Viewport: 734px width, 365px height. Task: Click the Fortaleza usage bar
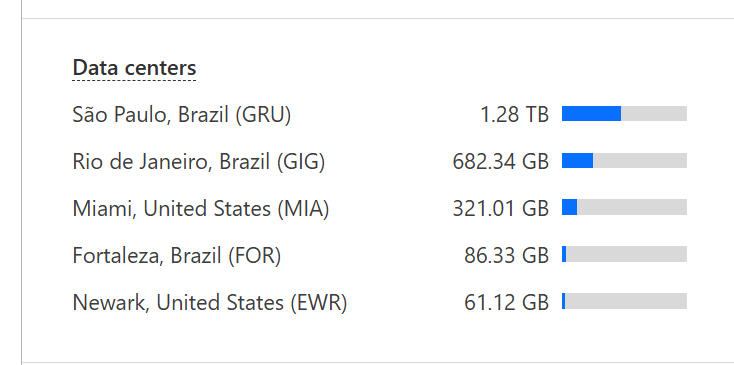click(x=624, y=254)
